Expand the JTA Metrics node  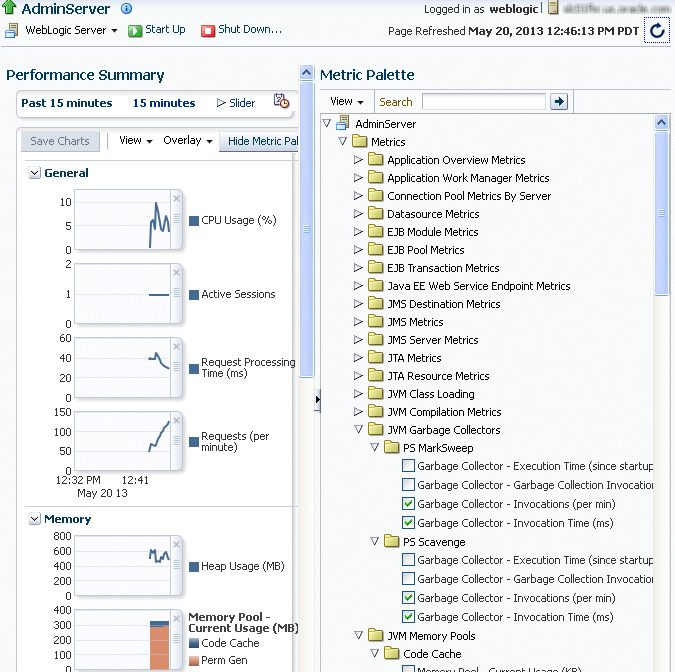[x=358, y=357]
